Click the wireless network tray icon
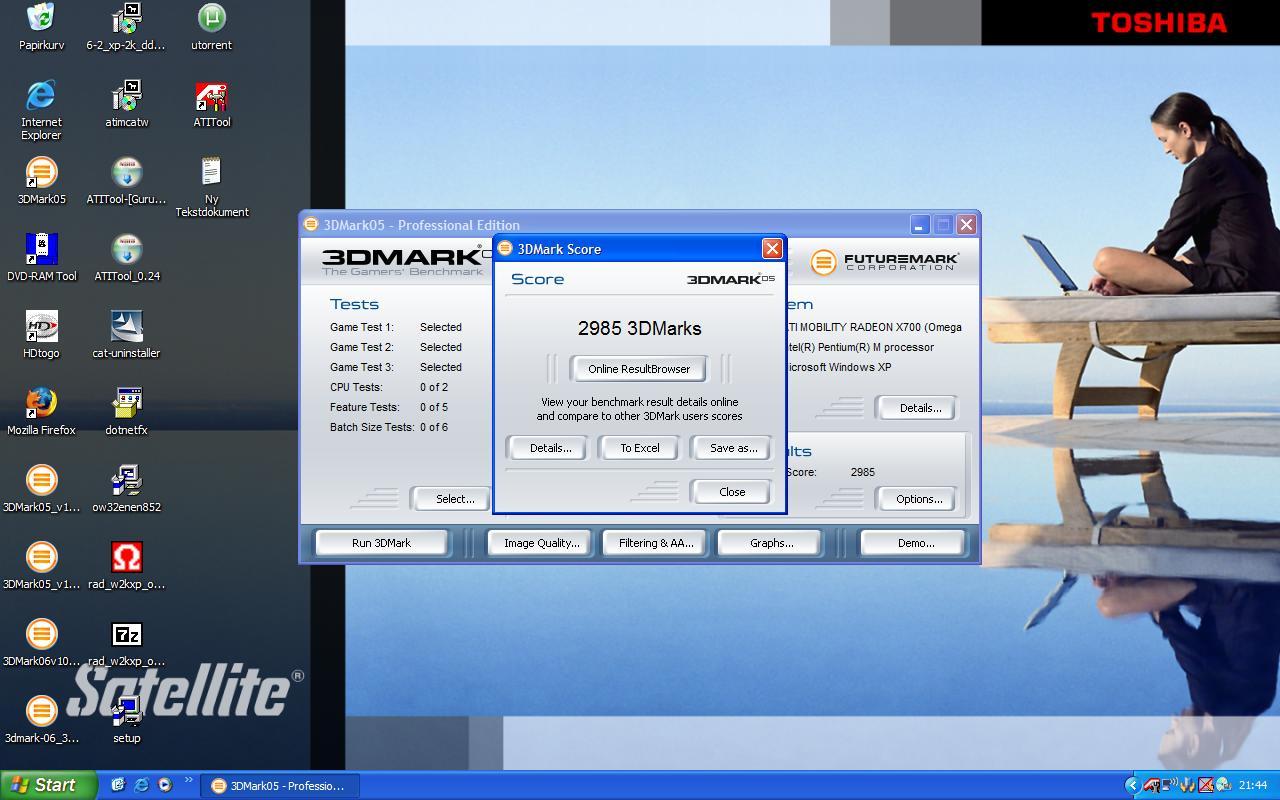The height and width of the screenshot is (800, 1280). pos(1169,785)
